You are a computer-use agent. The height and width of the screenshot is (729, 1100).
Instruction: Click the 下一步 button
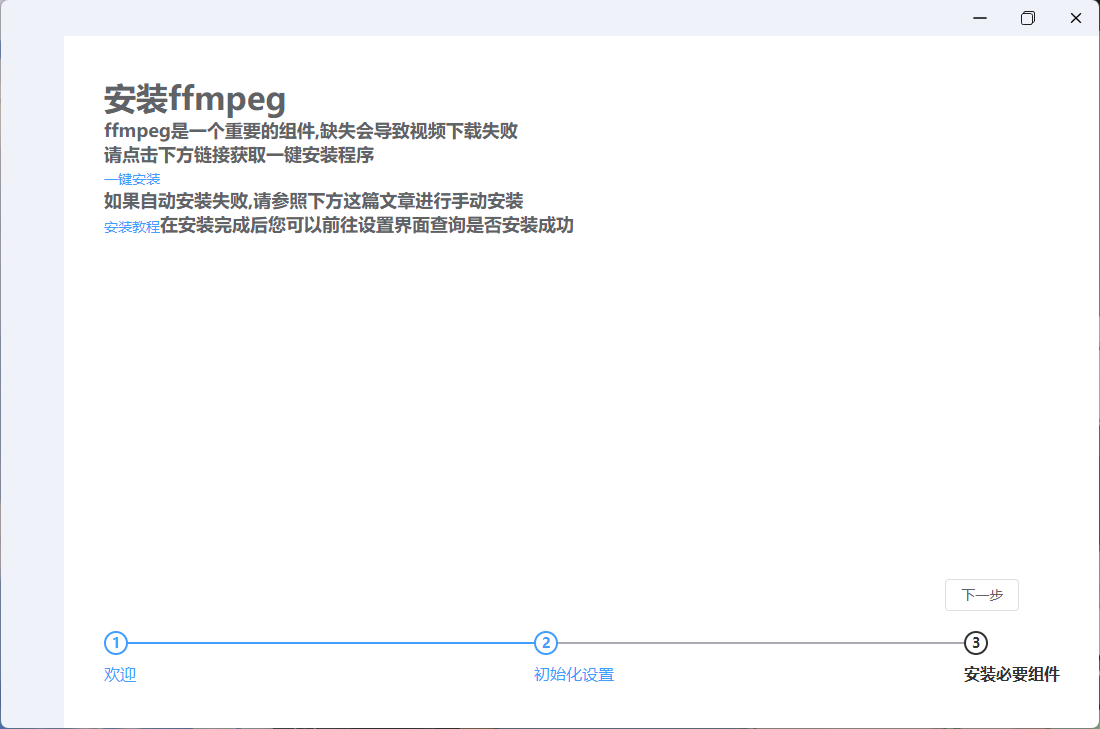point(981,595)
